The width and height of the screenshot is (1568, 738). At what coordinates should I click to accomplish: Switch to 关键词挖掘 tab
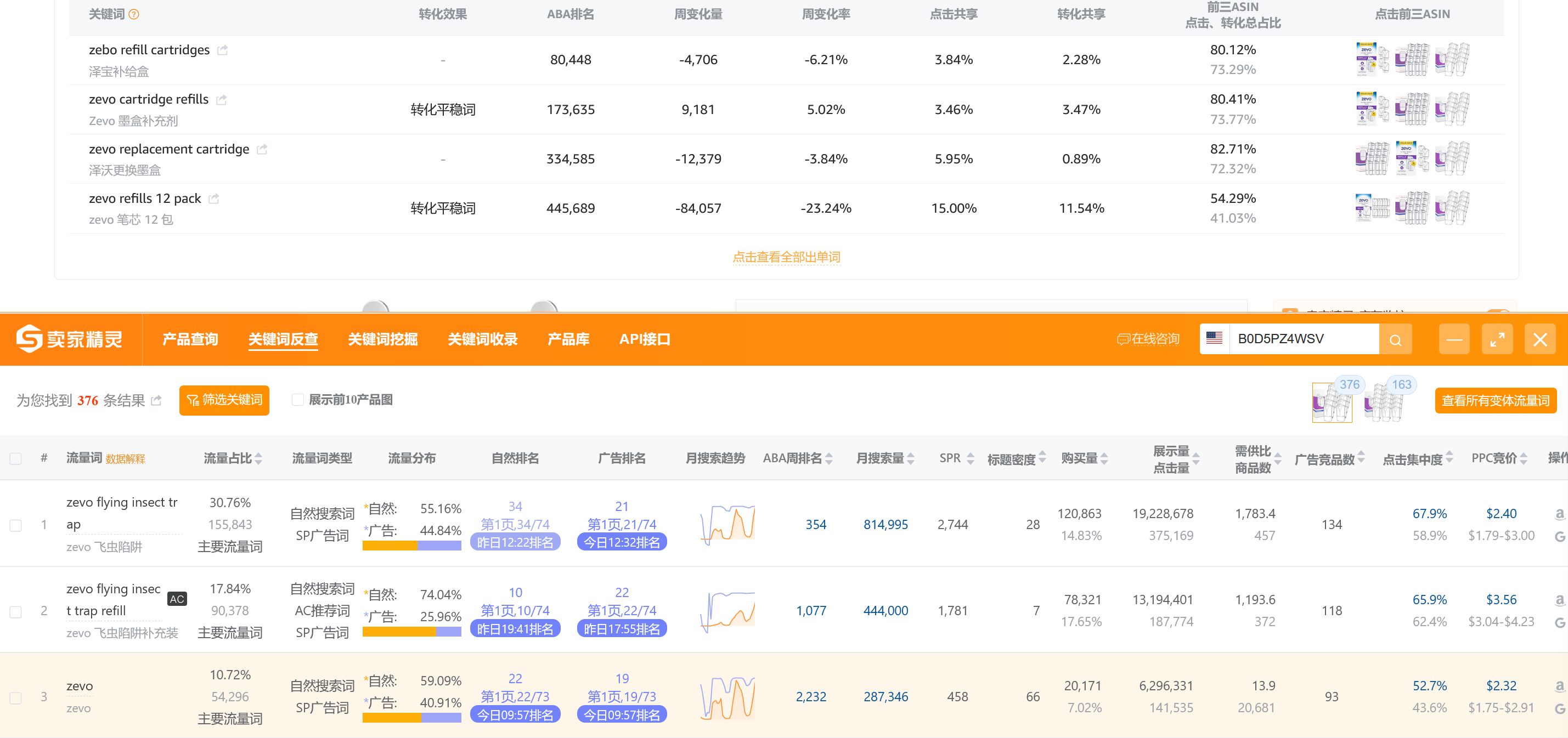click(382, 339)
